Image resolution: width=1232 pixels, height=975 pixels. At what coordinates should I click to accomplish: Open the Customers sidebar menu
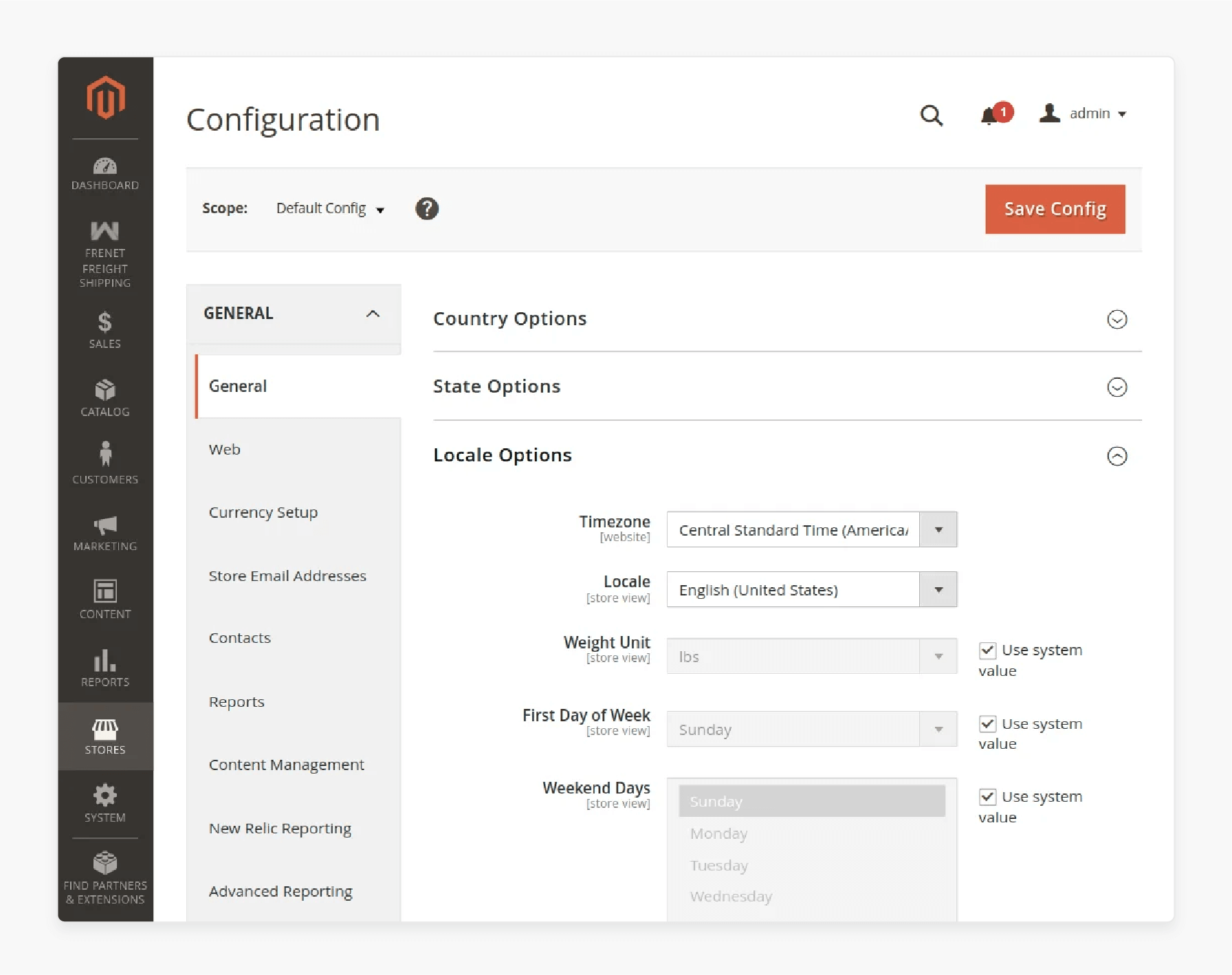[x=105, y=463]
